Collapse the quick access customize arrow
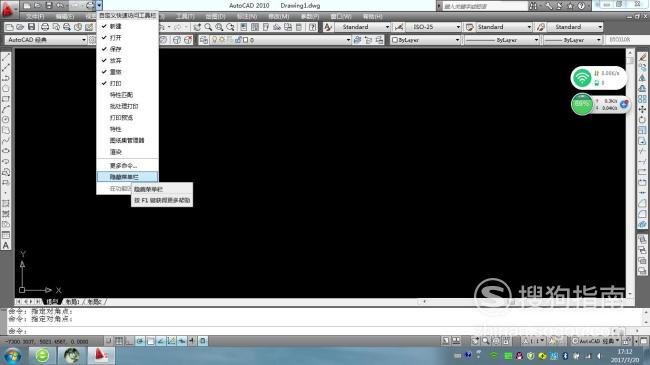Viewport: 650px width, 365px height. [x=99, y=5]
